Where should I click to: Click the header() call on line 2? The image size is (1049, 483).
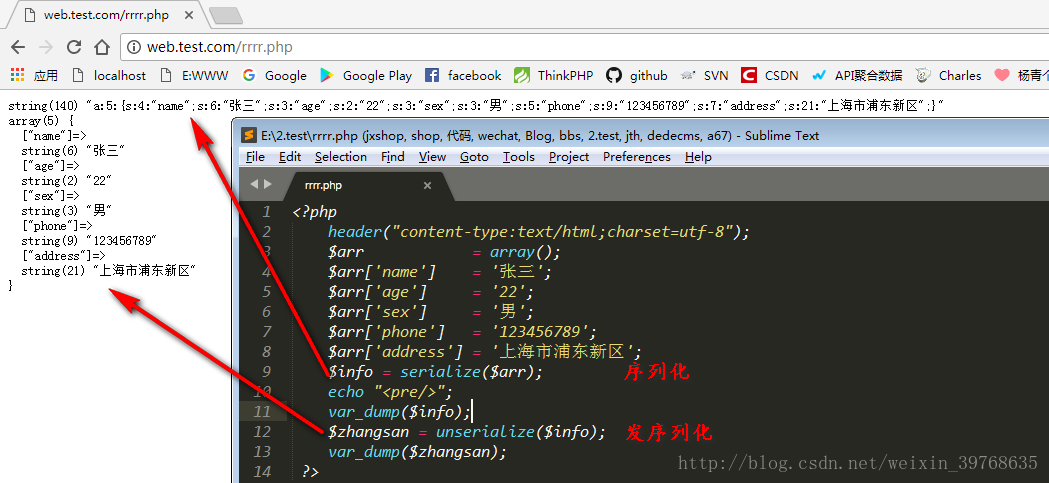[539, 232]
